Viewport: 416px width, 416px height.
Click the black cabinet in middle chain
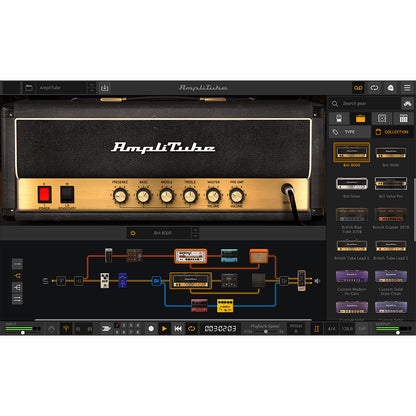tap(258, 280)
